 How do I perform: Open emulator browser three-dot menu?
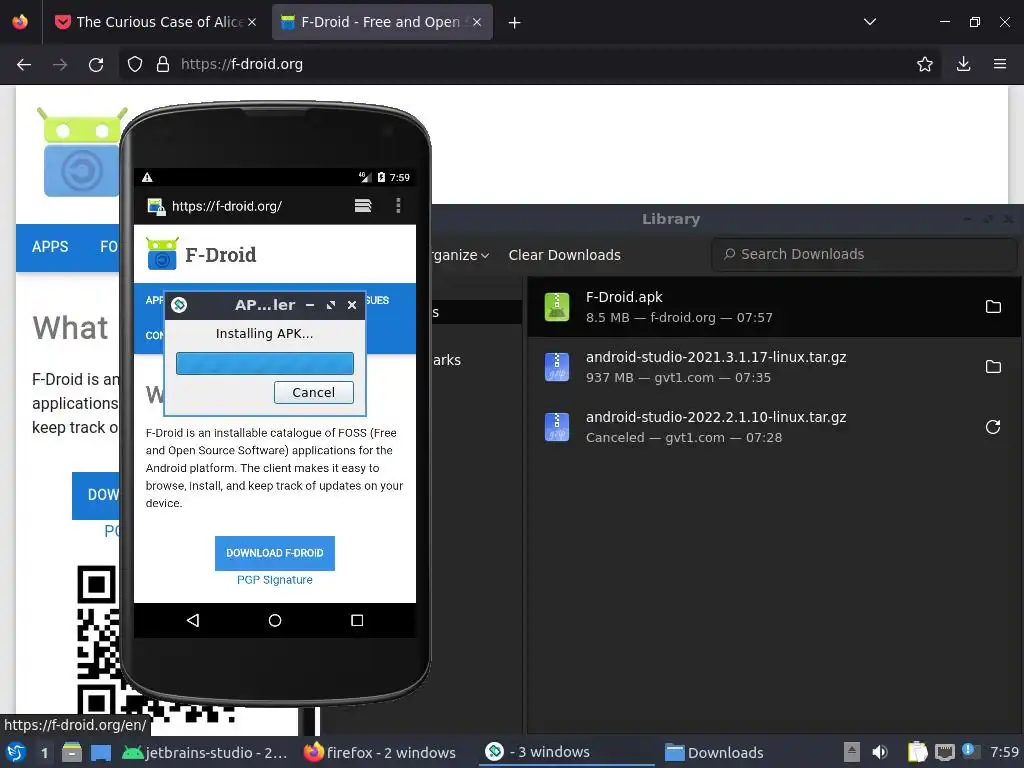pos(398,206)
